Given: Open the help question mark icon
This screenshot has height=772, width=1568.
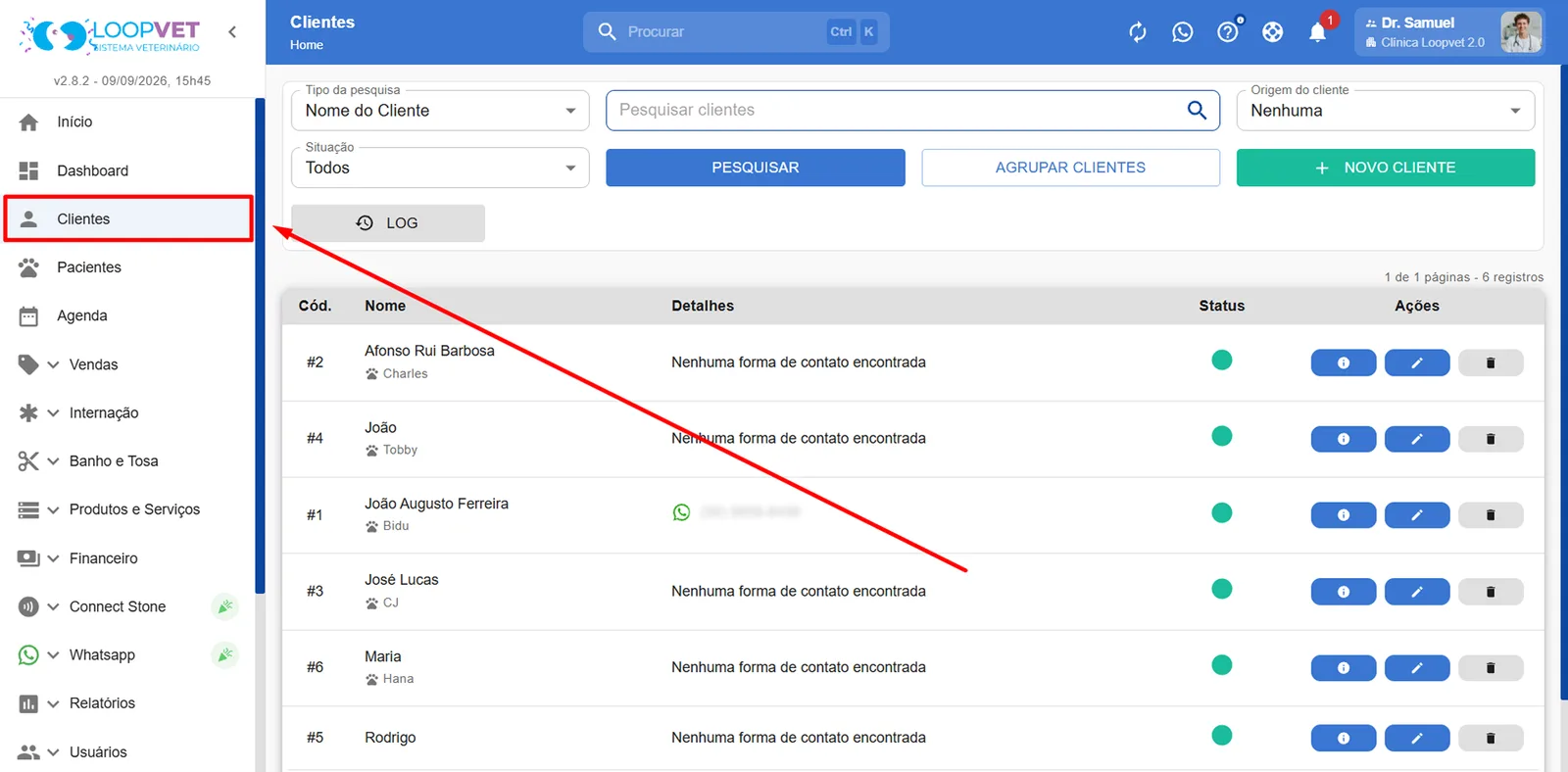Looking at the screenshot, I should coord(1228,32).
